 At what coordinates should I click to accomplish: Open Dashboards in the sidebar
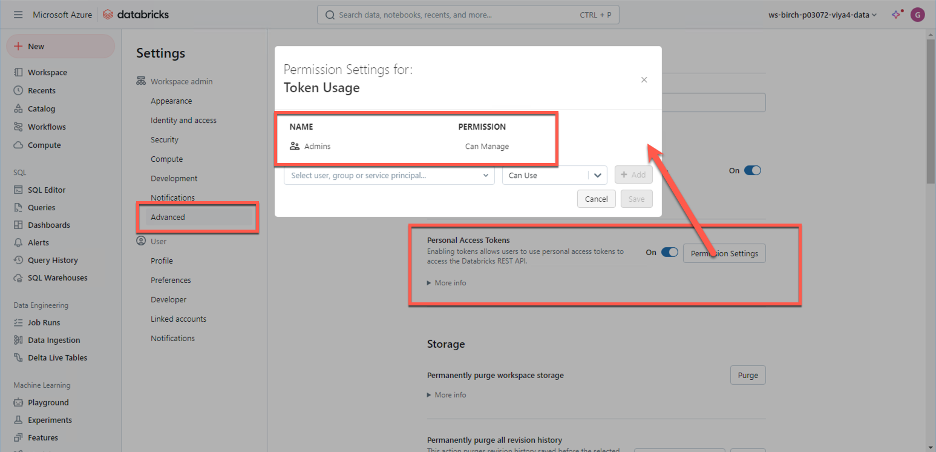tap(48, 225)
